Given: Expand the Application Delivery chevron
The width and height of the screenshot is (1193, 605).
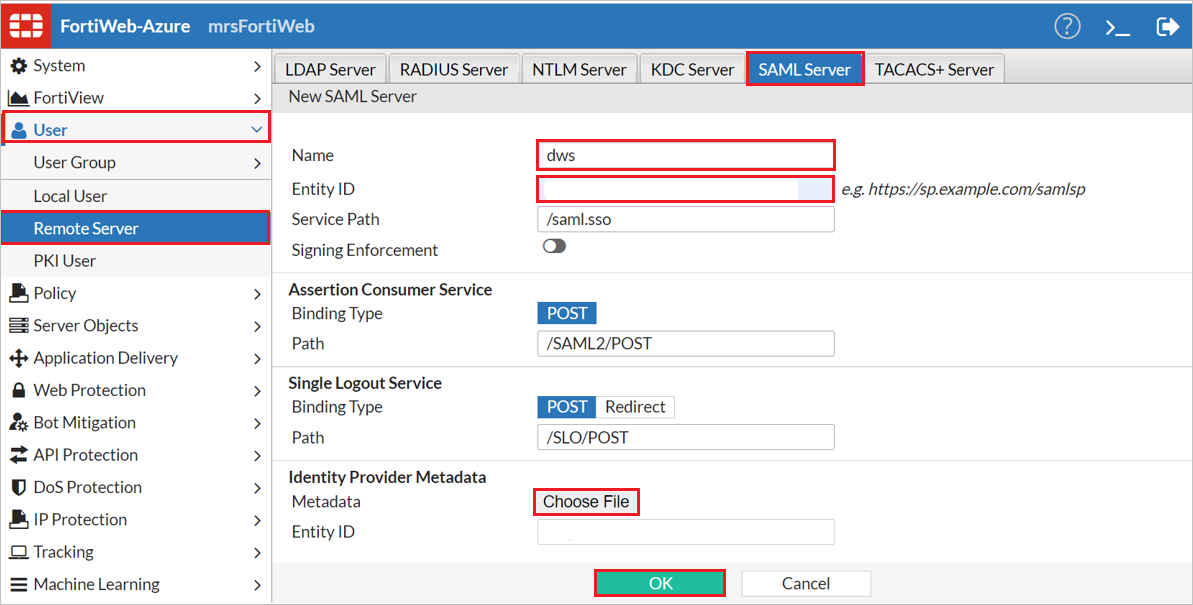Looking at the screenshot, I should pos(257,359).
